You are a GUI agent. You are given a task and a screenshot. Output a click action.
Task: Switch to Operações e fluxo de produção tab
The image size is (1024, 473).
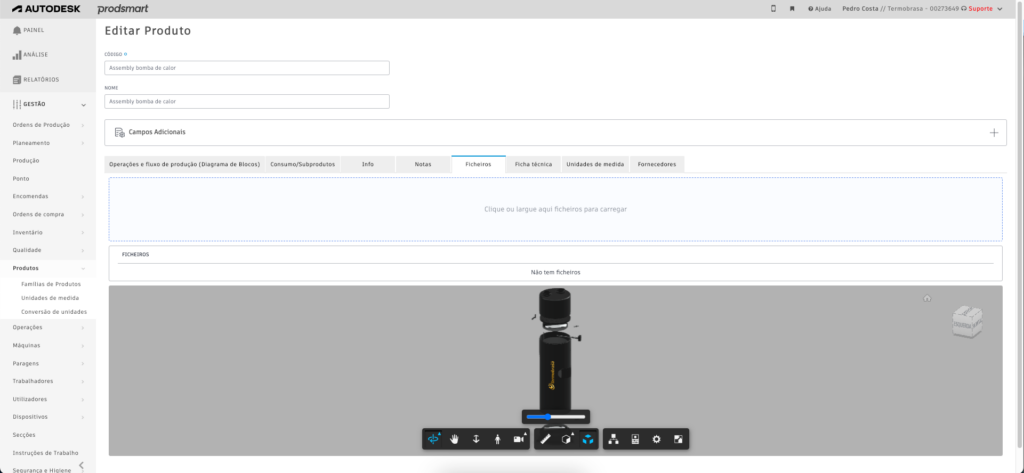click(x=185, y=165)
